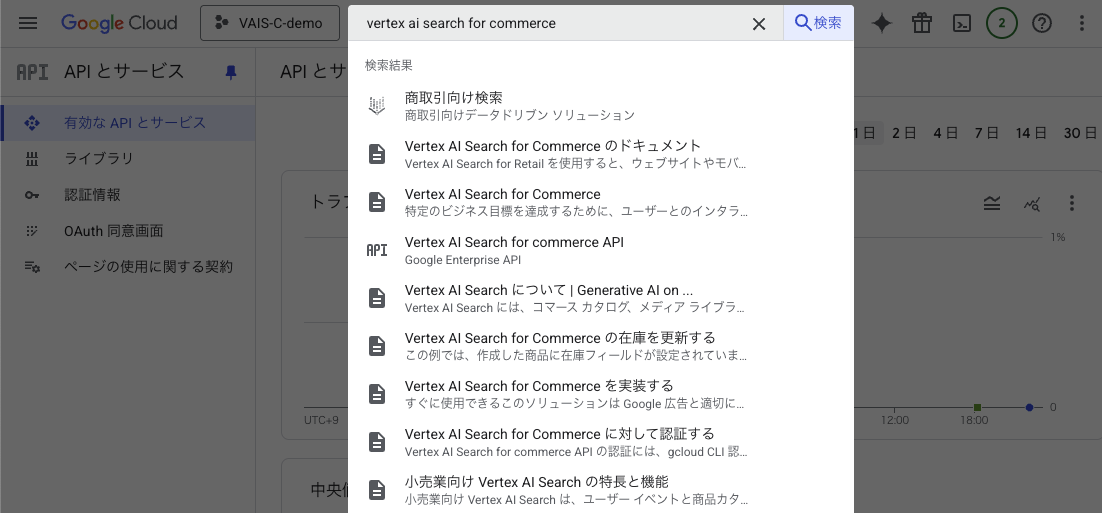Image resolution: width=1102 pixels, height=513 pixels.
Task: Open Vertex AI Search for Commerce のドキュメント result
Action: [601, 154]
